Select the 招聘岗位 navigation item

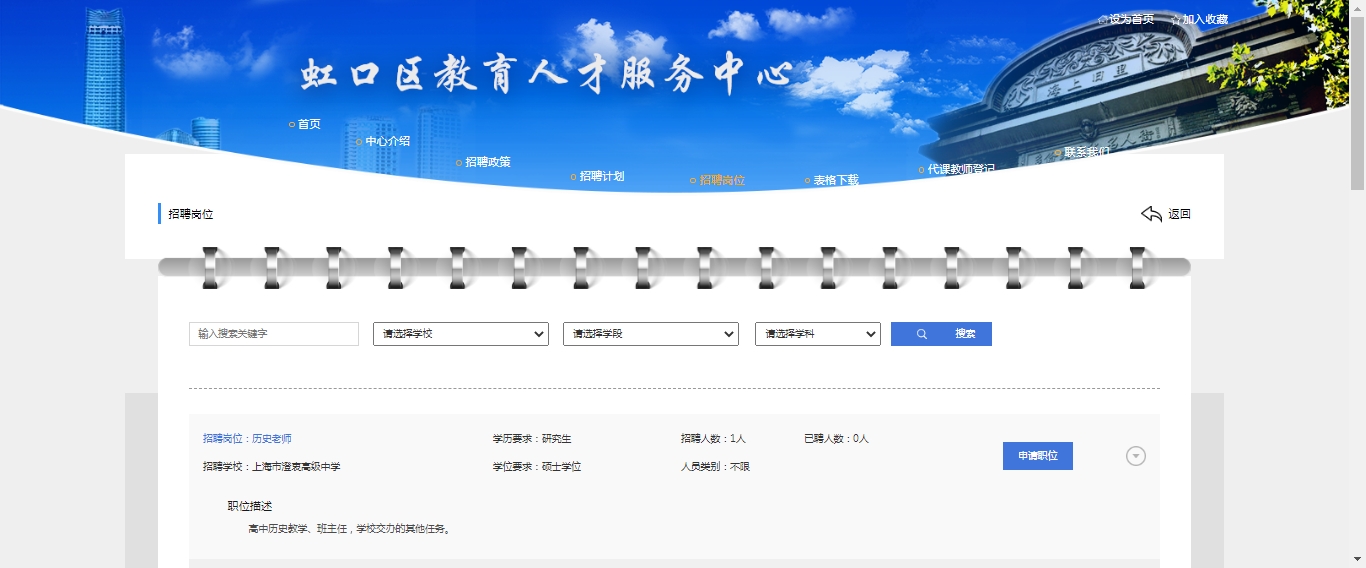722,181
